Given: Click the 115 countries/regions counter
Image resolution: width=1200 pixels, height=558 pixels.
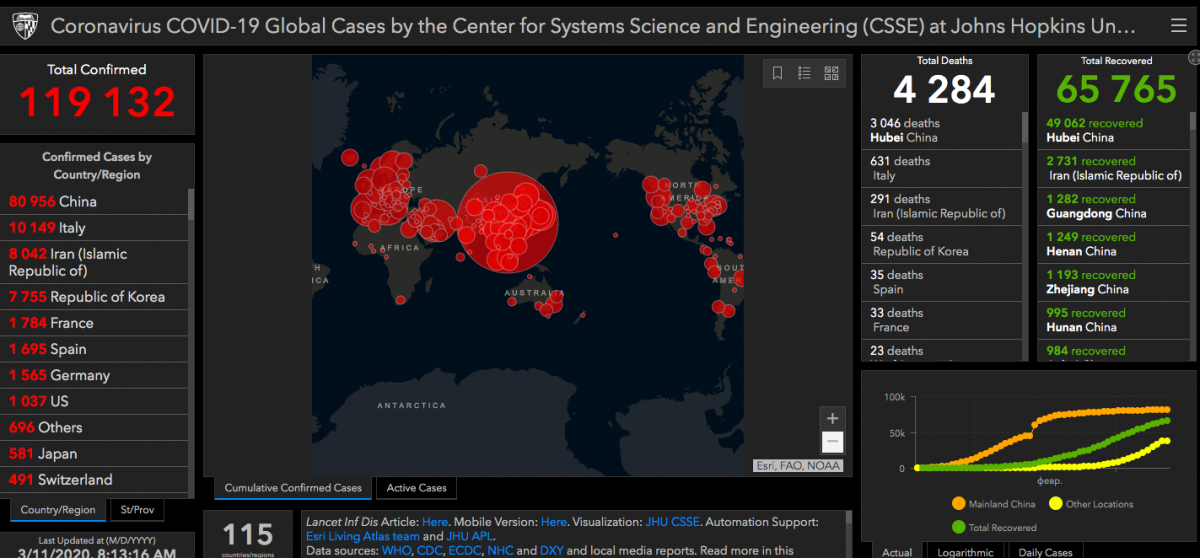Looking at the screenshot, I should click(x=247, y=536).
